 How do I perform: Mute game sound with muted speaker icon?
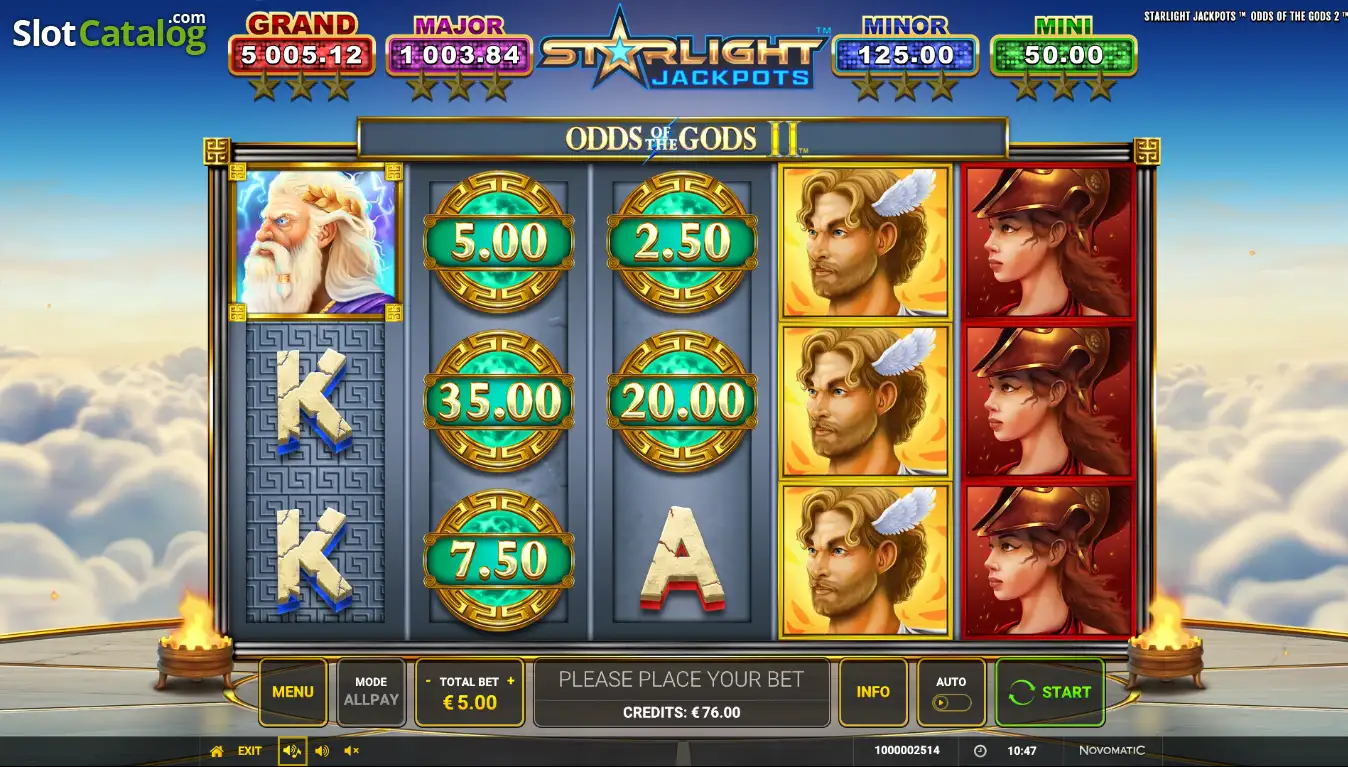(x=352, y=751)
